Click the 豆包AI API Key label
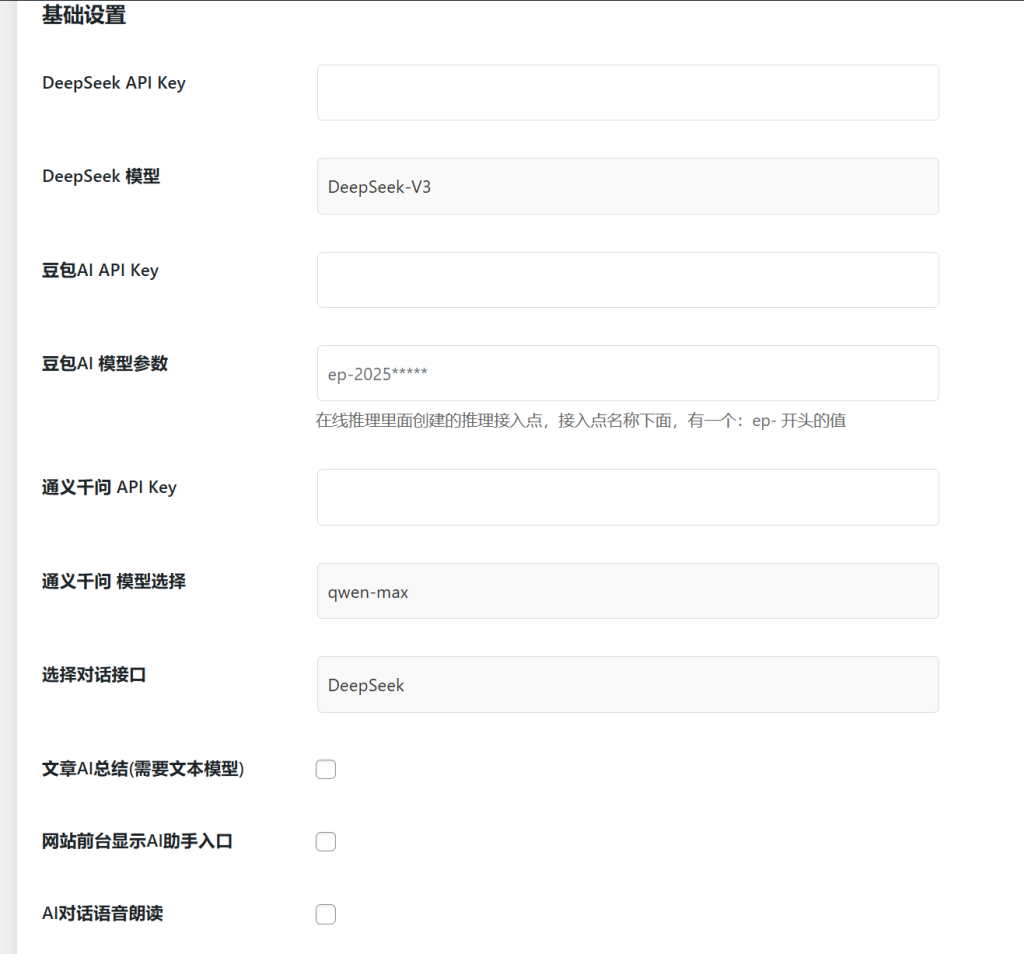This screenshot has width=1024, height=954. pos(100,270)
